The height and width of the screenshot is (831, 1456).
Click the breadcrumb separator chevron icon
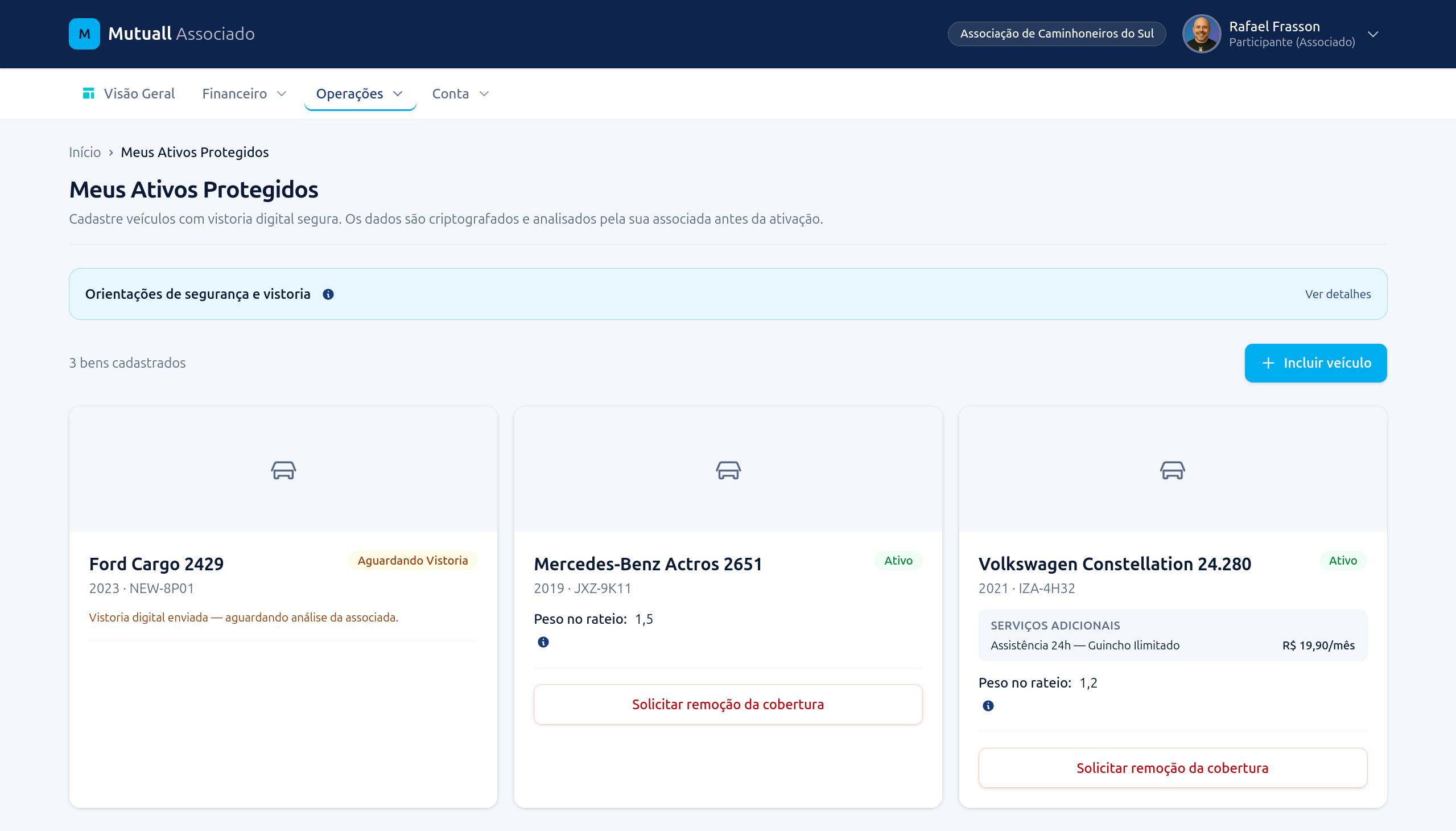(111, 153)
